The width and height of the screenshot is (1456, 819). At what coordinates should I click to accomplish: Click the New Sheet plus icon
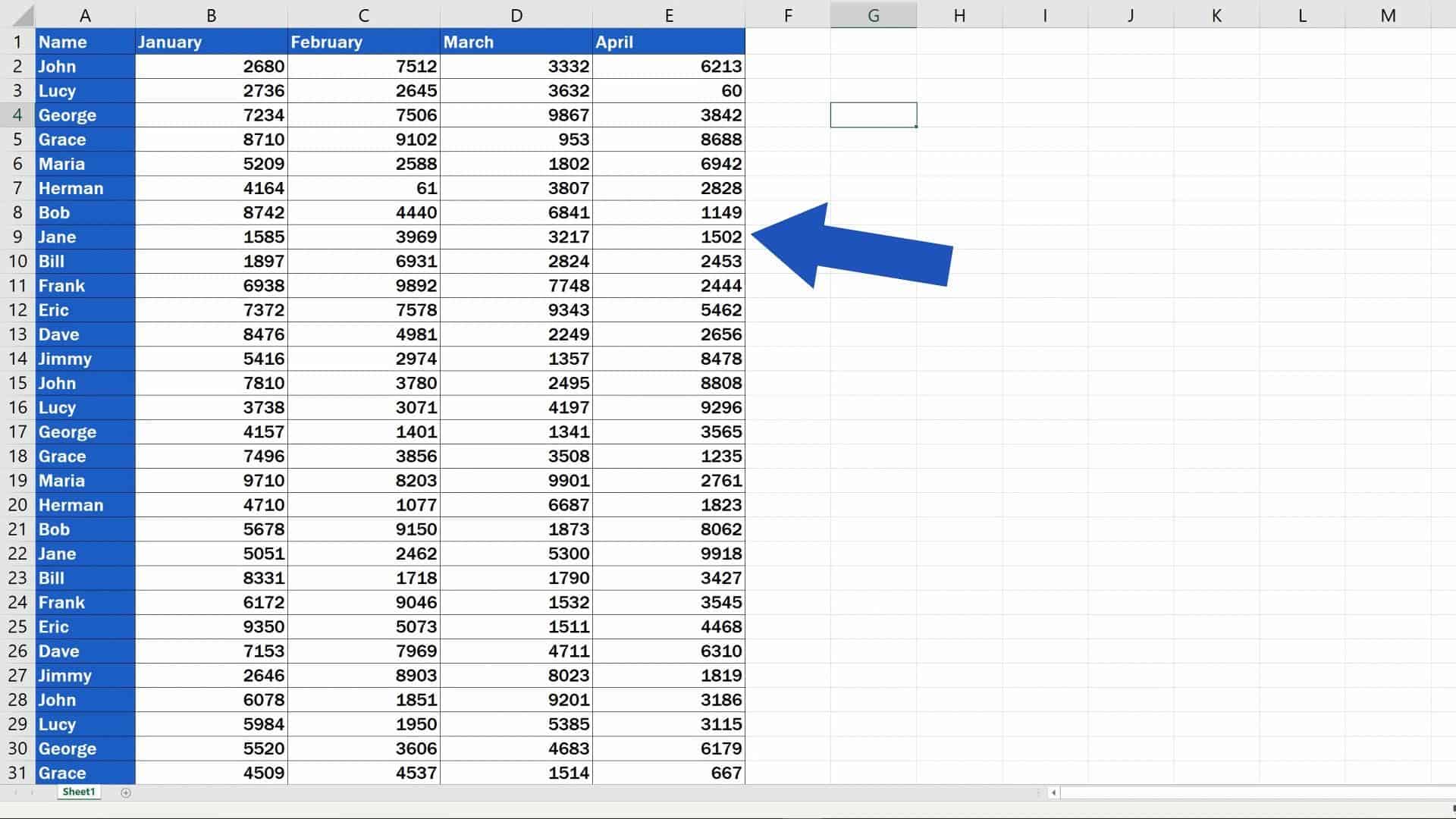tap(124, 792)
